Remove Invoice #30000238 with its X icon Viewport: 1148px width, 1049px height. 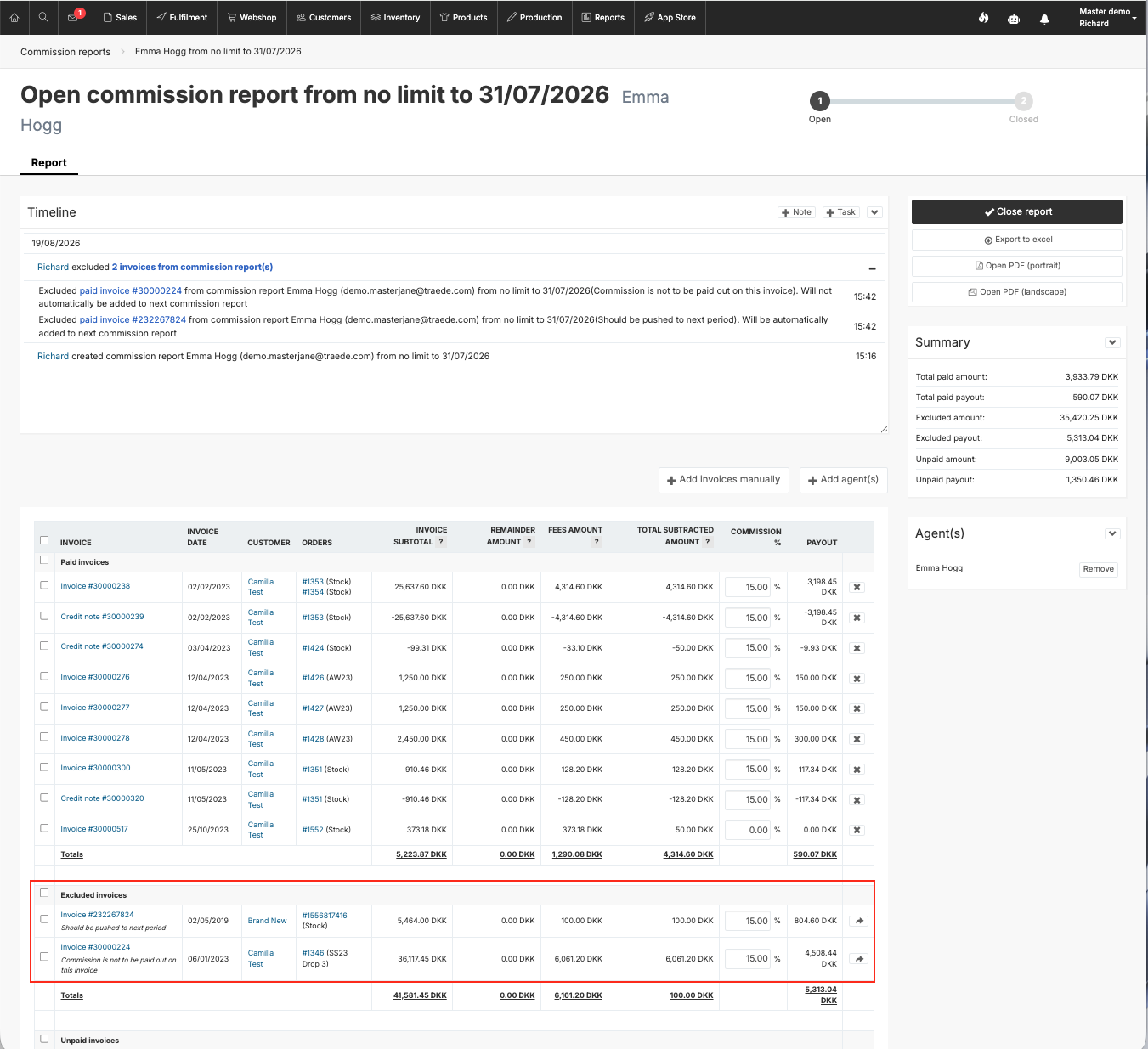[857, 587]
